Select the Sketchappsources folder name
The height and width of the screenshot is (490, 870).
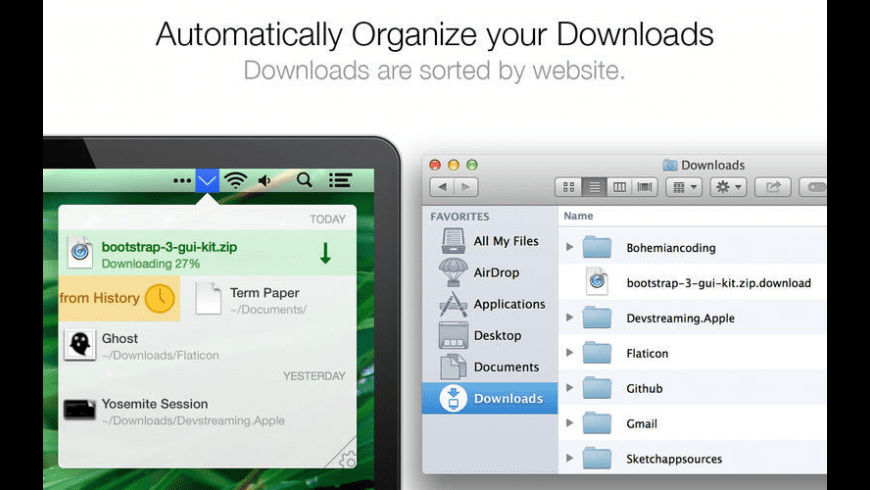(x=674, y=459)
